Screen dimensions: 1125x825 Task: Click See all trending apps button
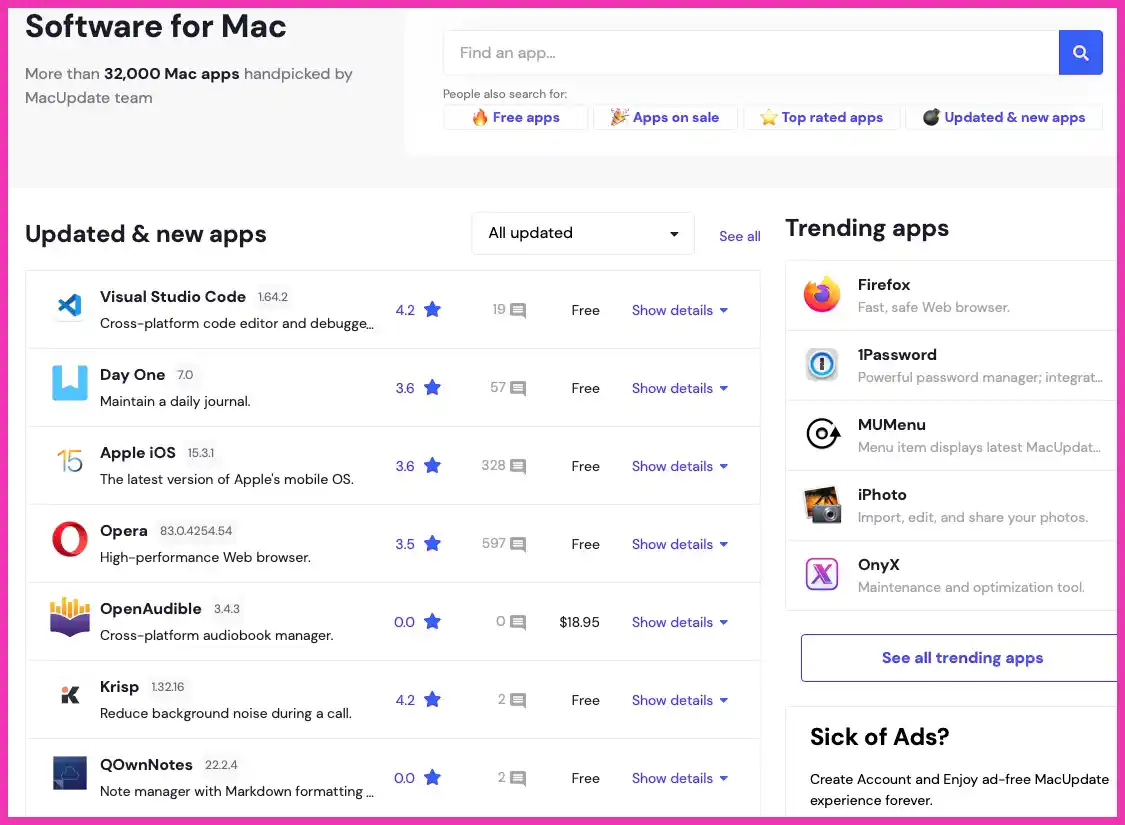(961, 658)
